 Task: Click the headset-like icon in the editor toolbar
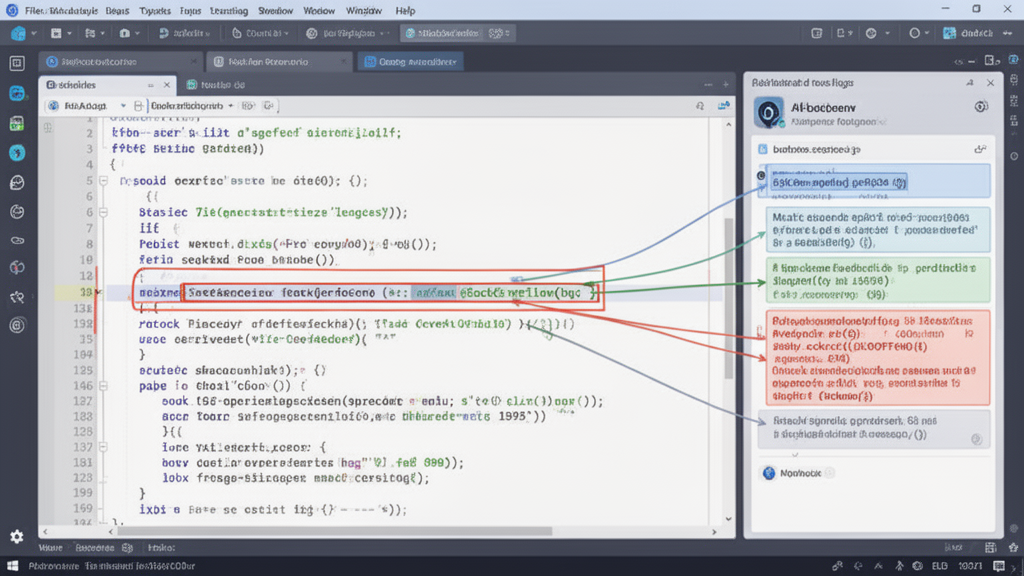pyautogui.click(x=700, y=106)
